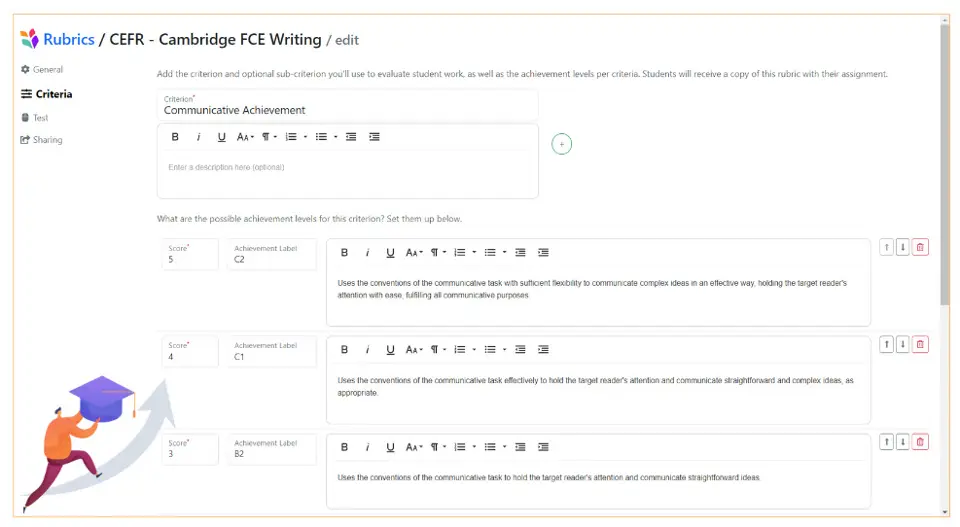
Task: Open font size dropdown in criterion description toolbar
Action: click(x=245, y=137)
